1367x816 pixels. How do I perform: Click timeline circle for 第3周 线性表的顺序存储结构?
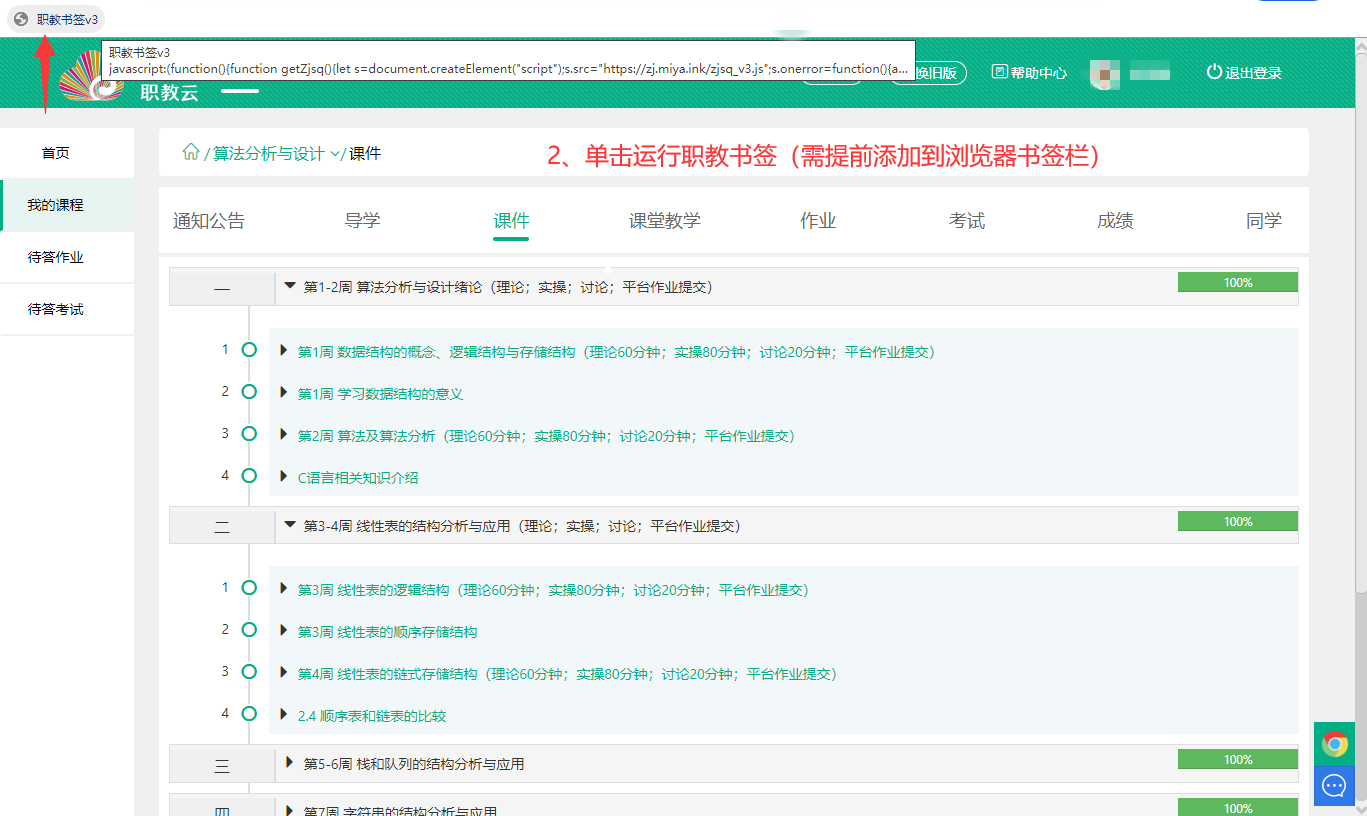click(249, 630)
